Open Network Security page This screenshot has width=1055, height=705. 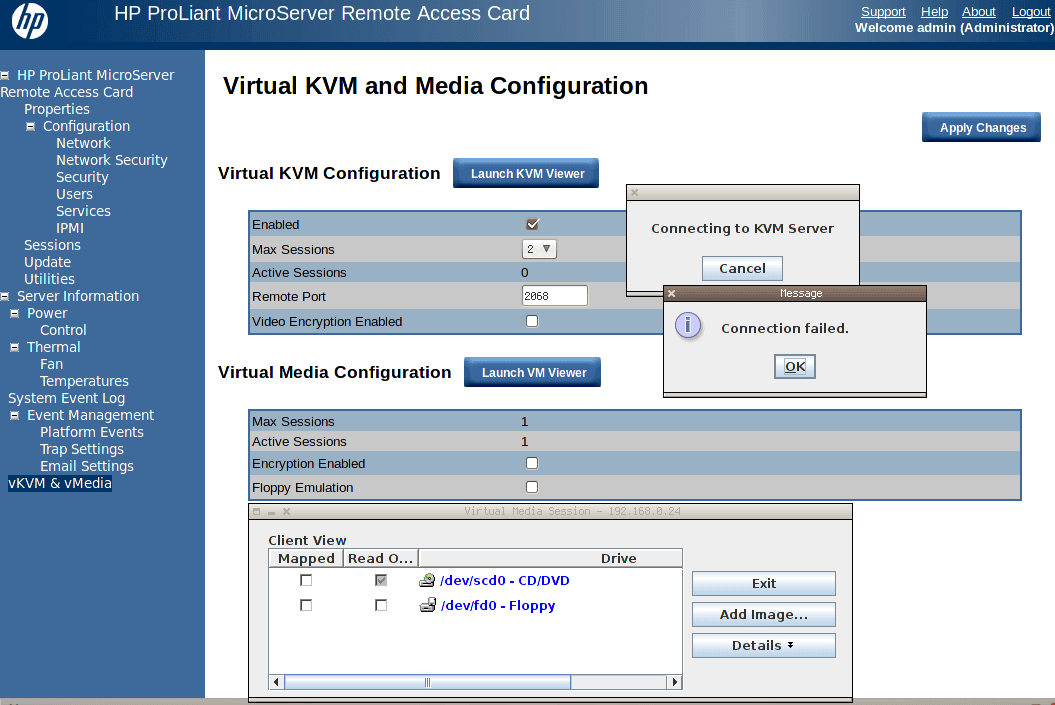(x=112, y=160)
